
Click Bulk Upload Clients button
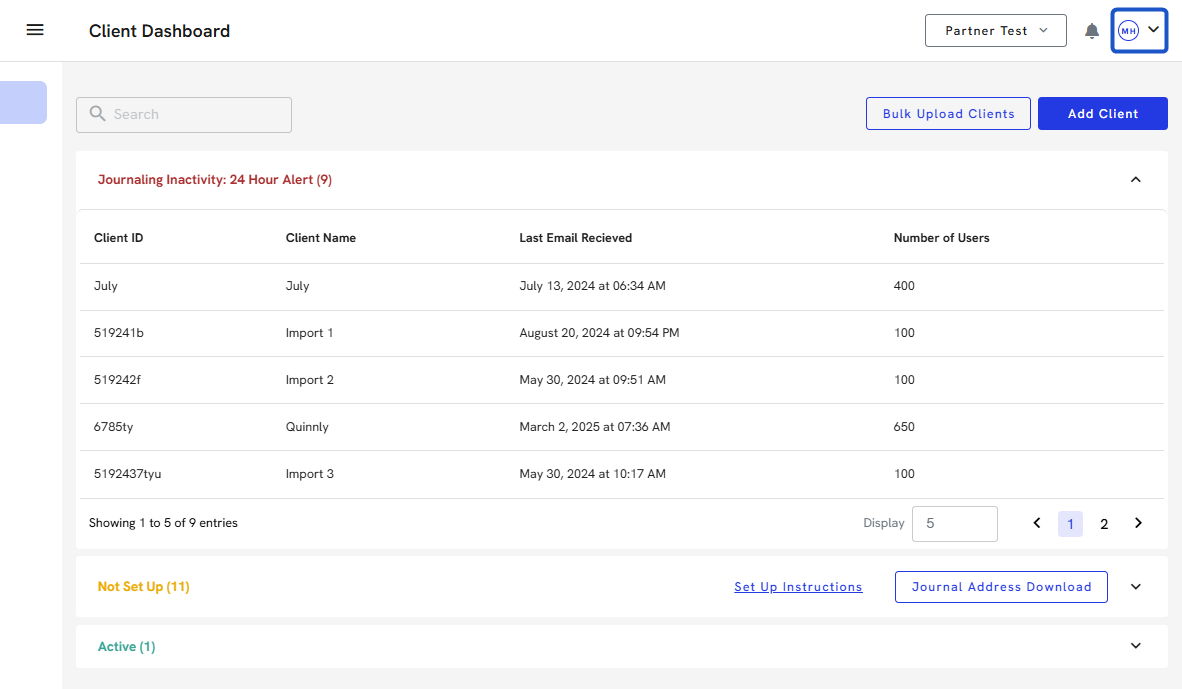[x=948, y=114]
